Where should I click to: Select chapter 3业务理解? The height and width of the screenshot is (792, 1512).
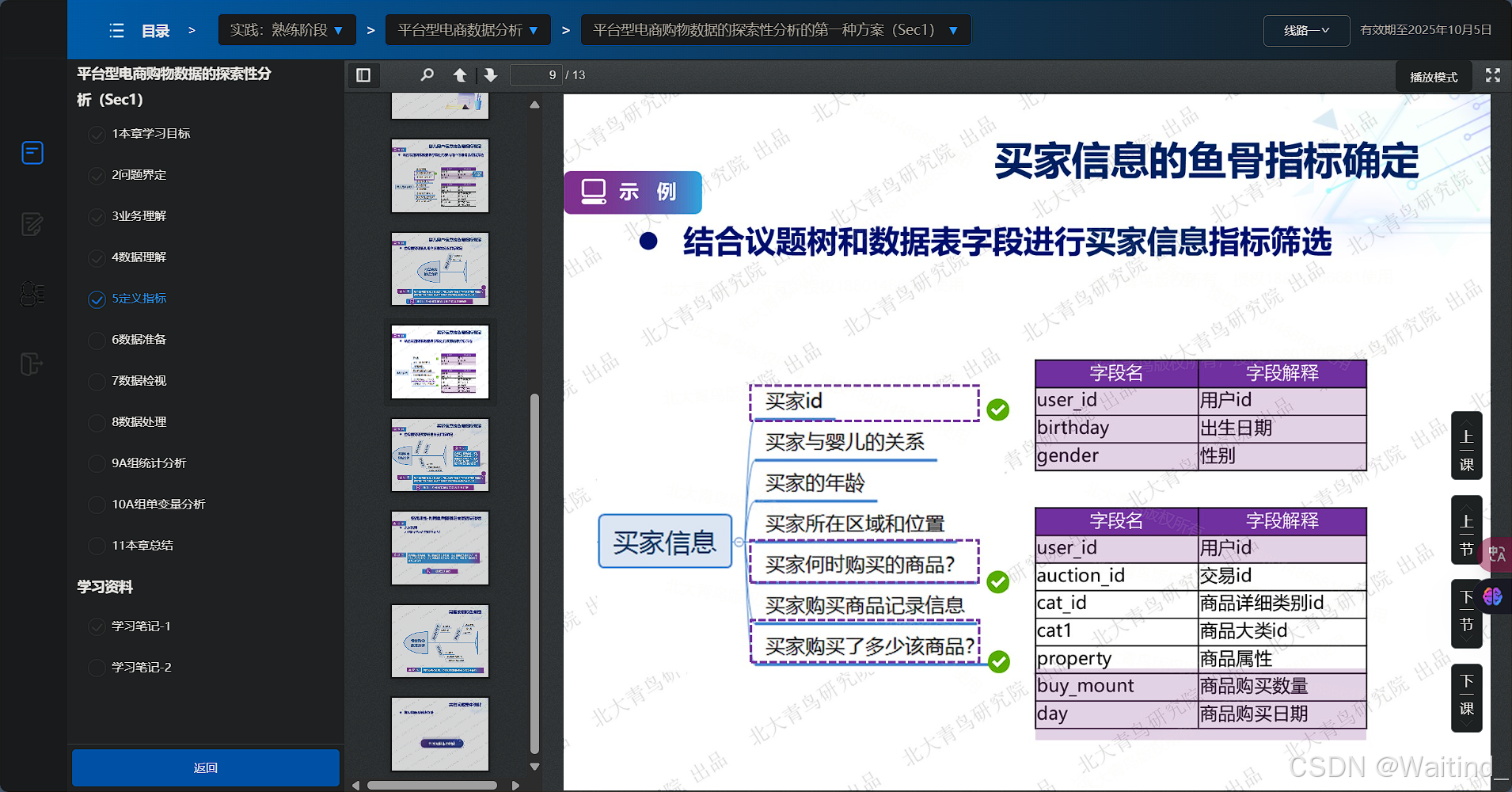point(139,216)
